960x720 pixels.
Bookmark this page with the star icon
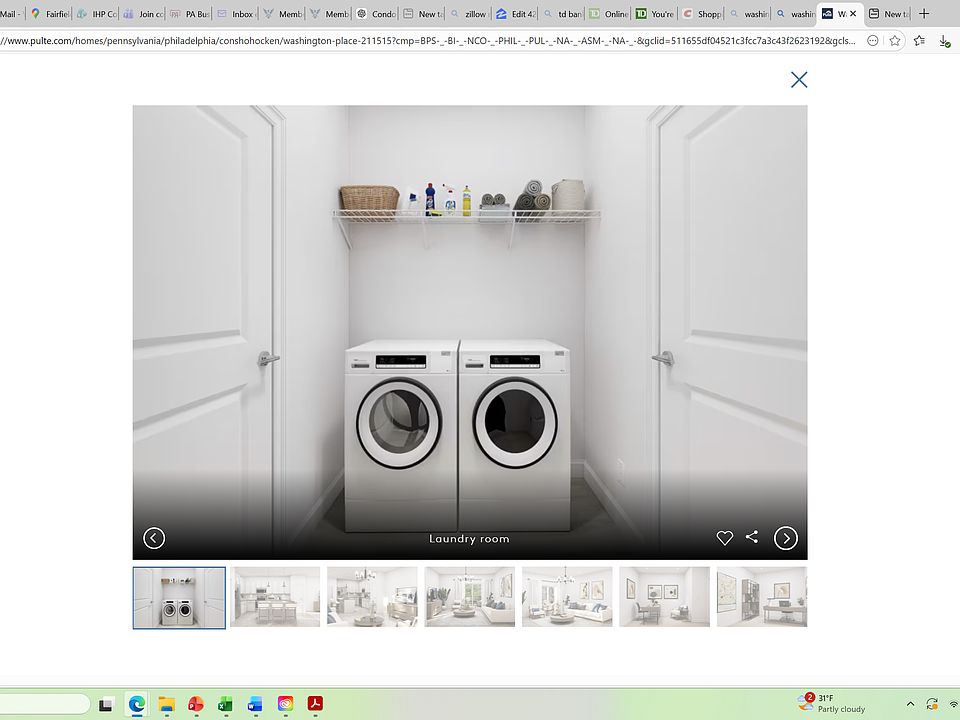894,40
